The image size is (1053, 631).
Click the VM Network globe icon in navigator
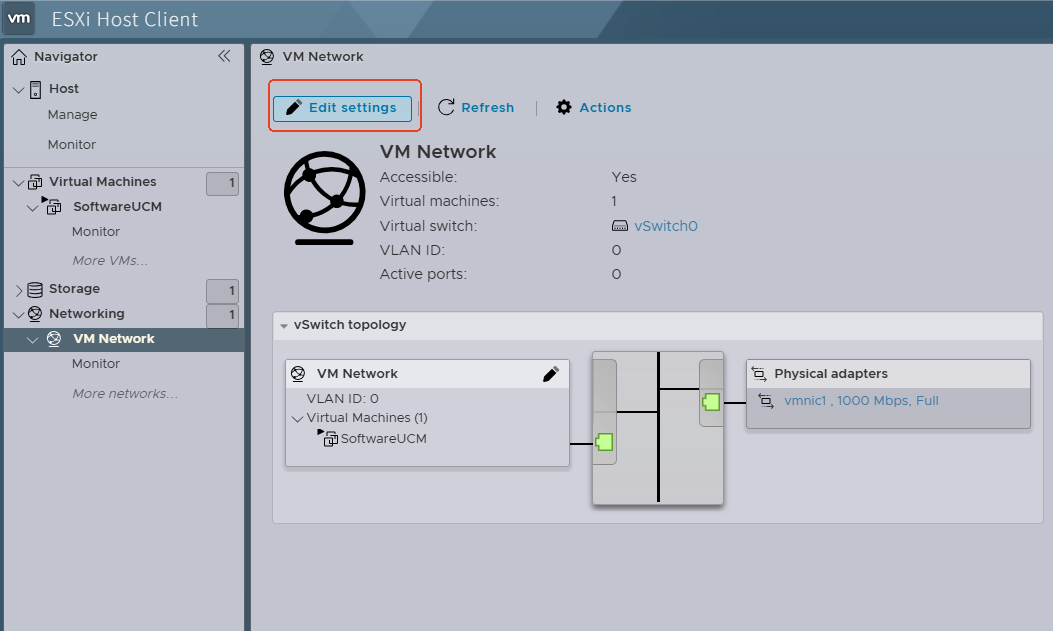coord(54,339)
